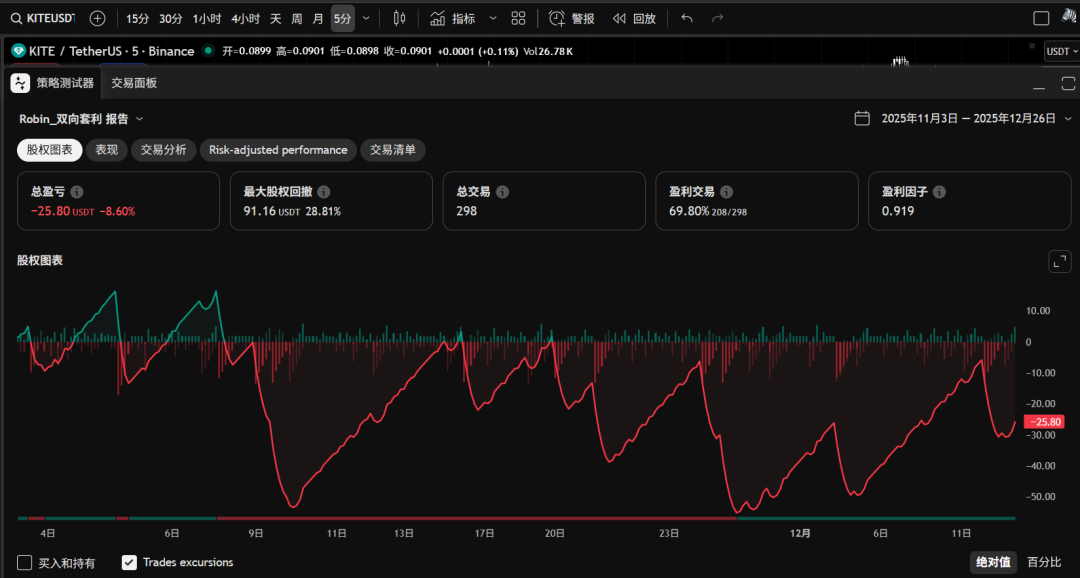This screenshot has height=578, width=1080.
Task: Click info icon next to 总盈亏
Action: [77, 192]
